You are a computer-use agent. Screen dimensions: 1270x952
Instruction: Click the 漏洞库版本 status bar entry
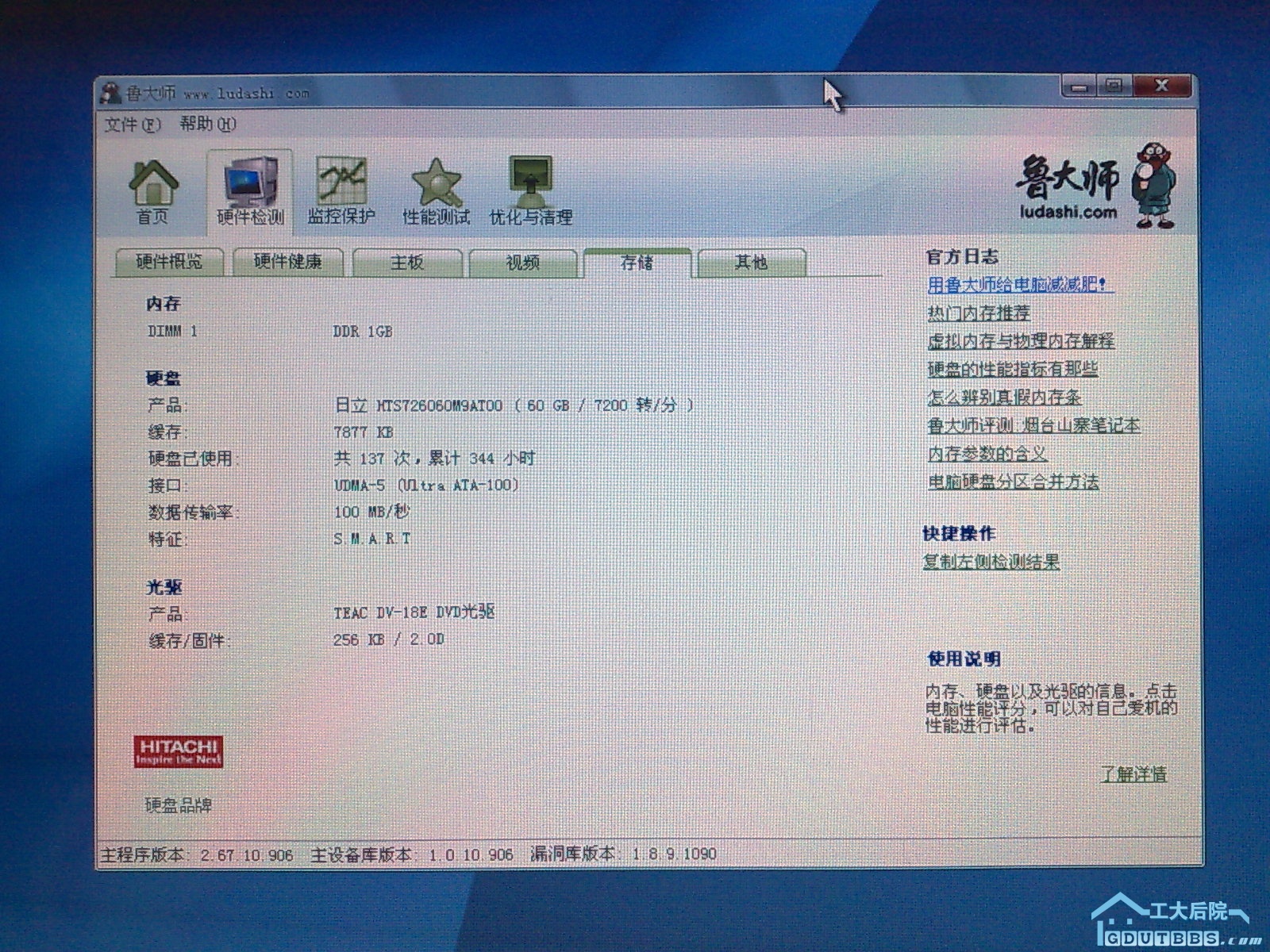(623, 854)
